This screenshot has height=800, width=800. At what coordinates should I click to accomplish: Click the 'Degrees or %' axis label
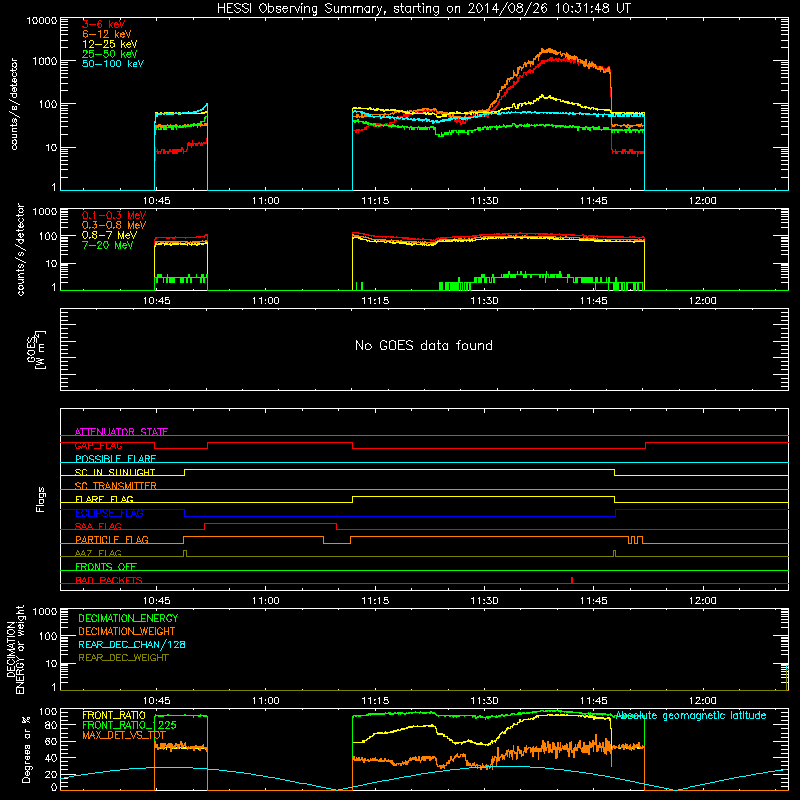tap(26, 749)
